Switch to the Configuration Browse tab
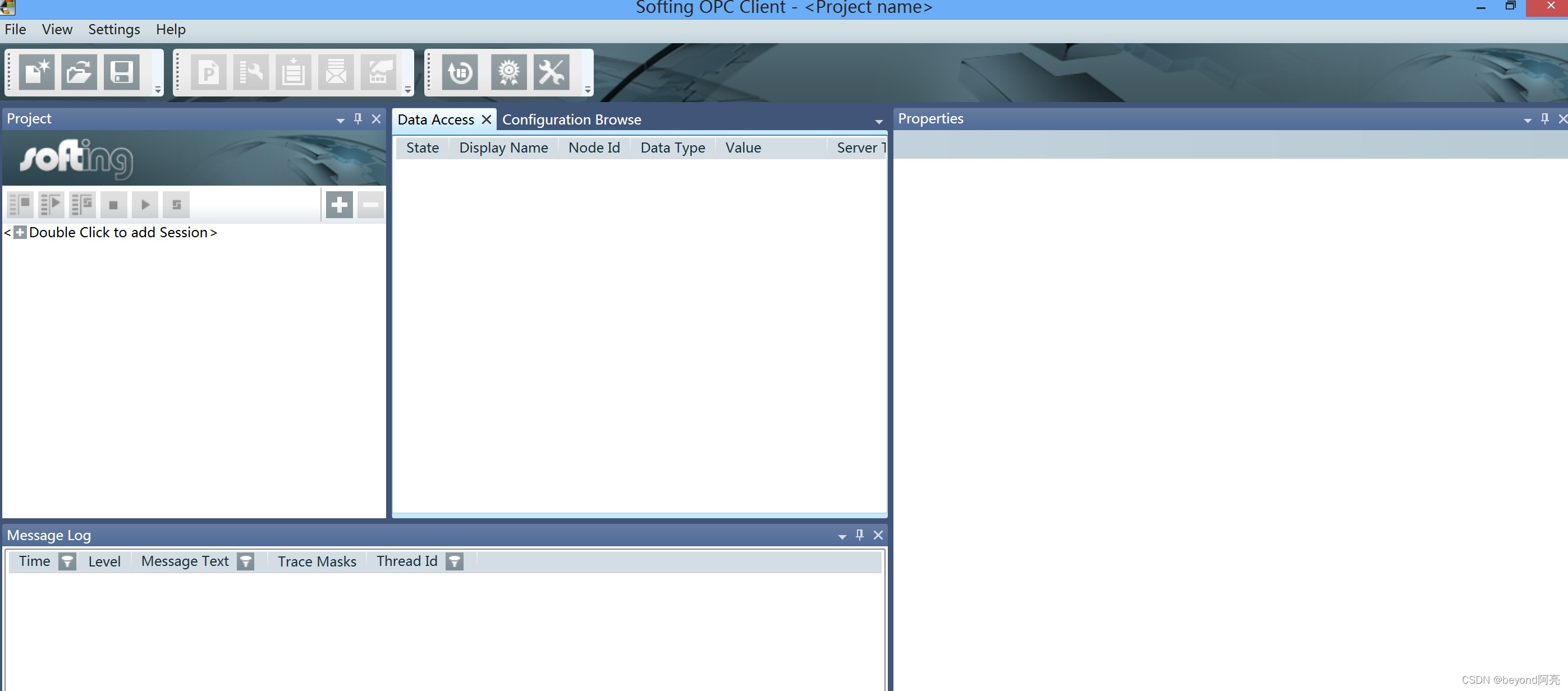Screen dimensions: 1568x691 coord(571,119)
